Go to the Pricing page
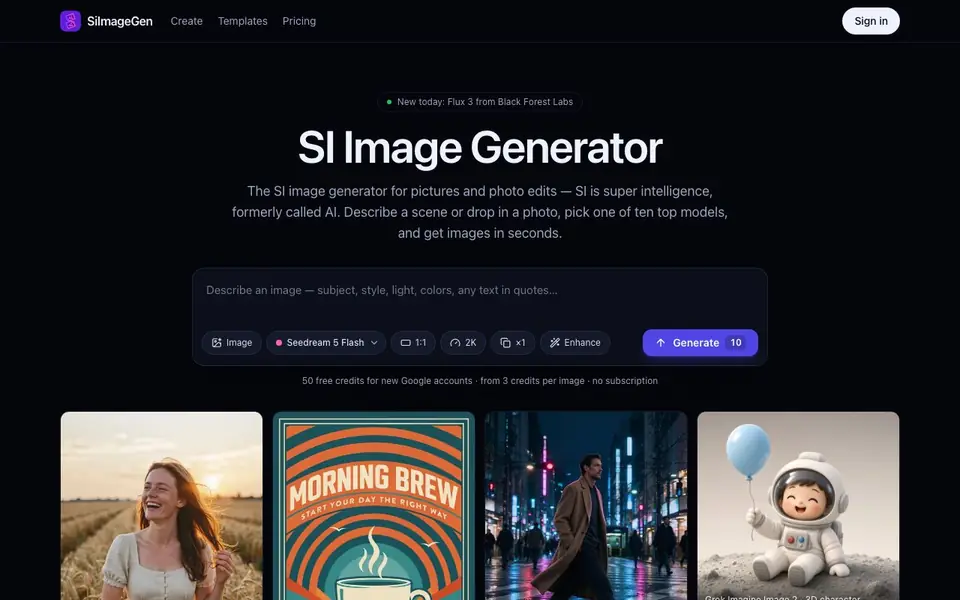Screen dimensions: 960x600 tap(299, 21)
